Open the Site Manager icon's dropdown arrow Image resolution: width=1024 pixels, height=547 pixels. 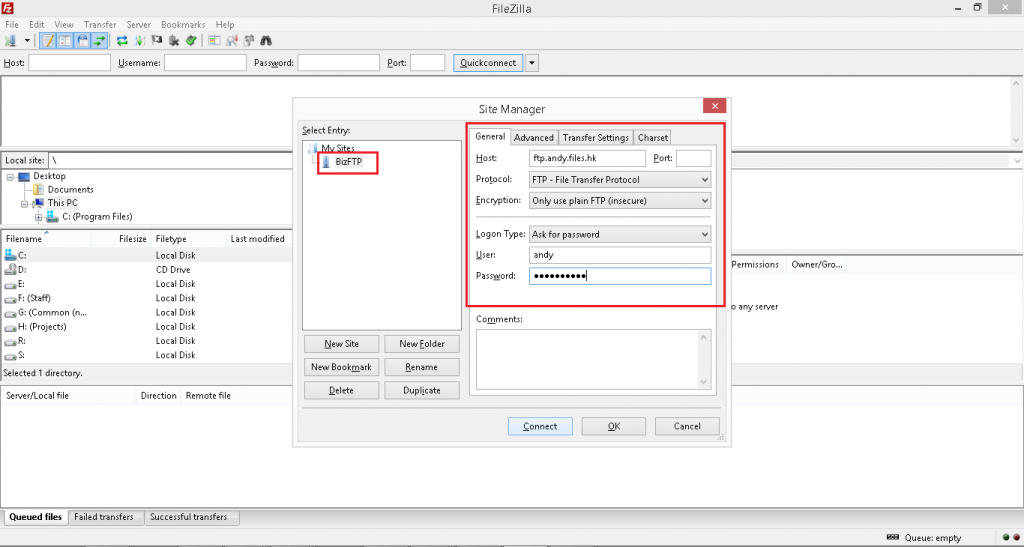coord(27,40)
